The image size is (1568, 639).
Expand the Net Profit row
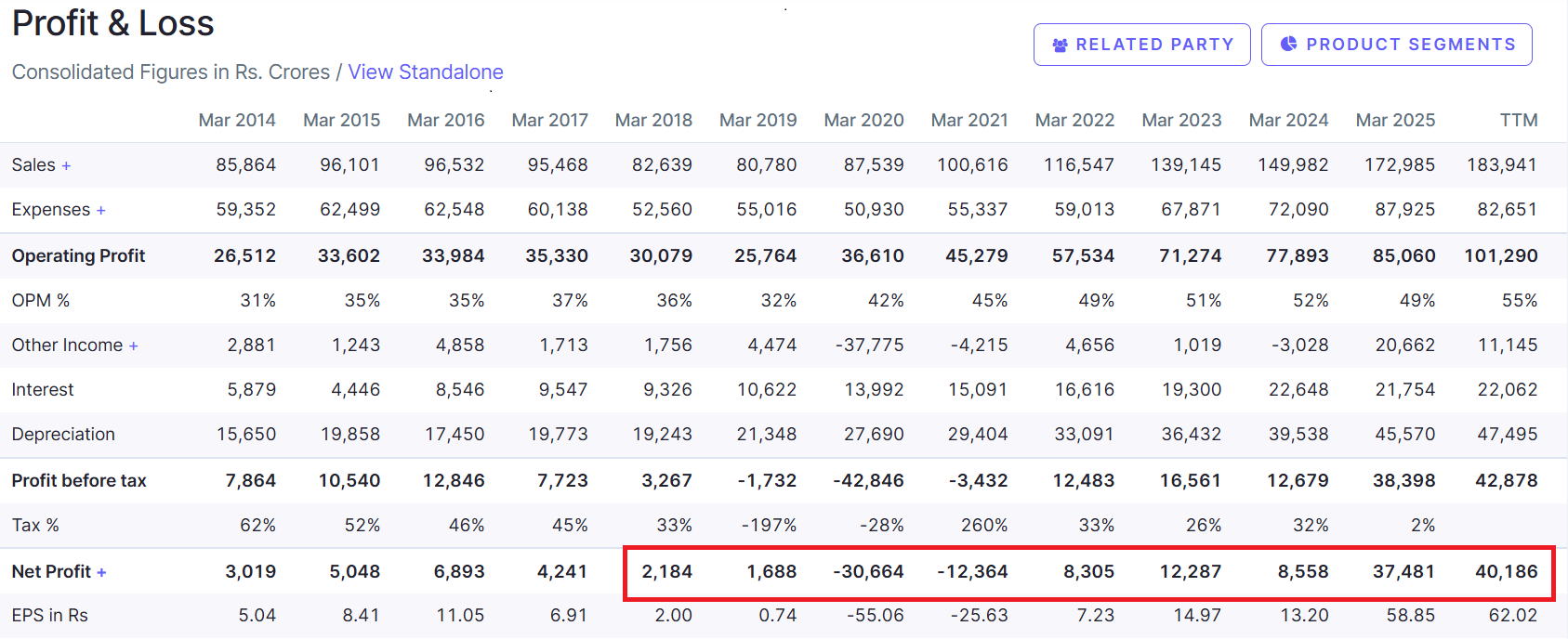(x=101, y=573)
